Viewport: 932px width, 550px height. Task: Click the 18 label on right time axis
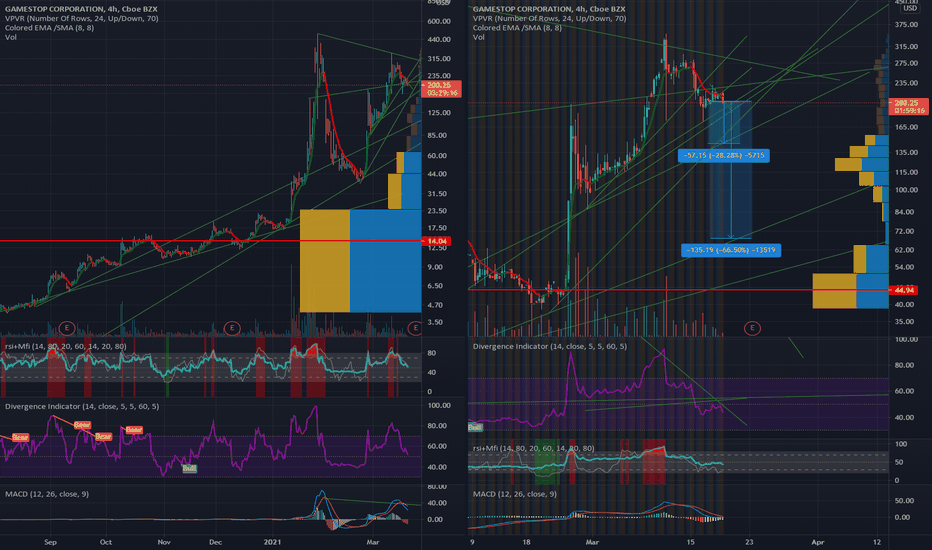526,542
